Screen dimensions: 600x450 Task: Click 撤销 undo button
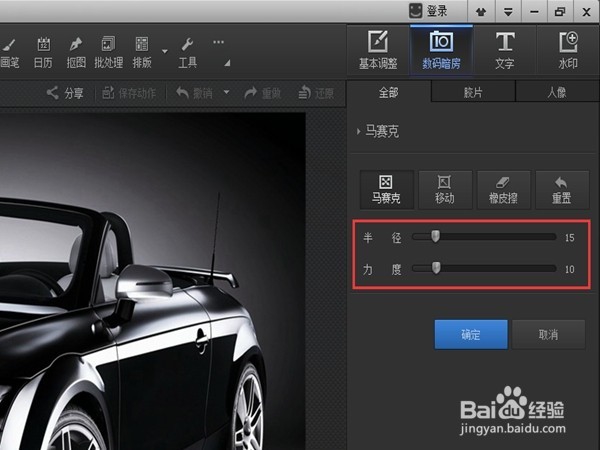pyautogui.click(x=194, y=93)
